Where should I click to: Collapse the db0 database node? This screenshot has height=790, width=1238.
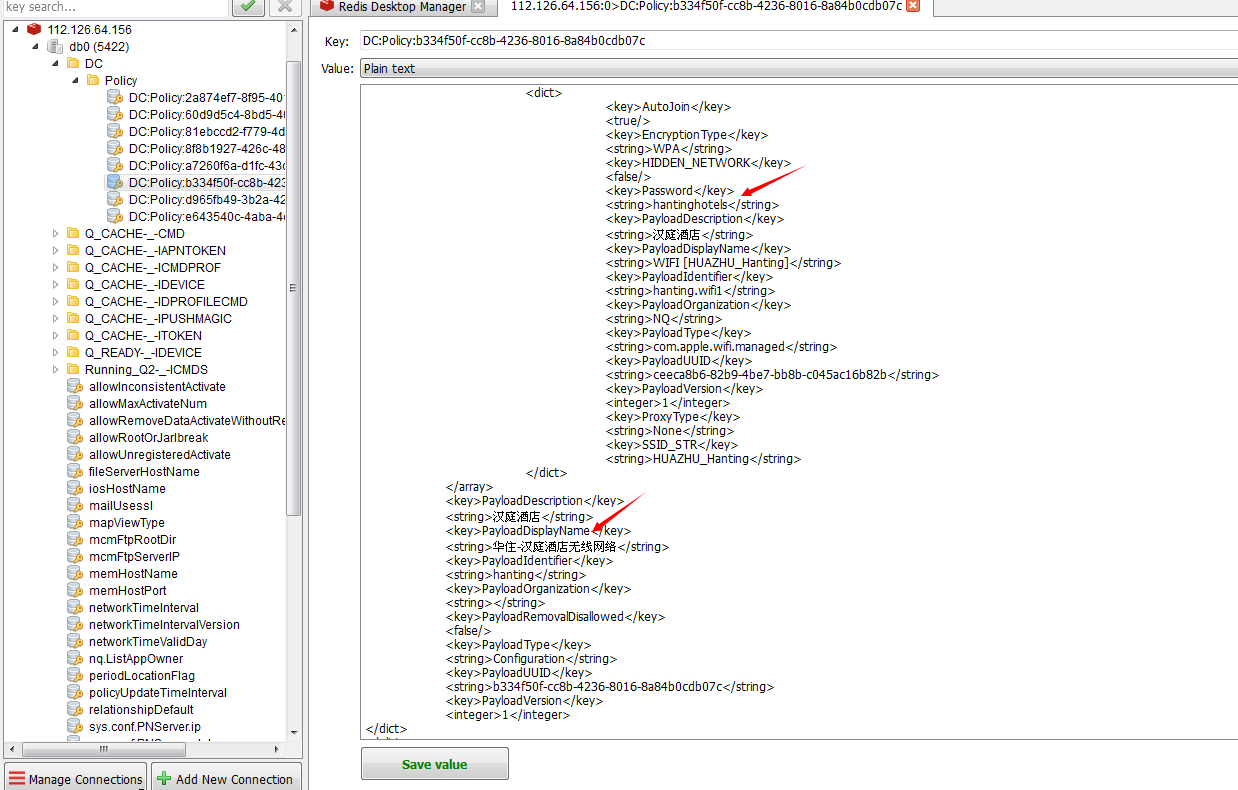click(36, 46)
